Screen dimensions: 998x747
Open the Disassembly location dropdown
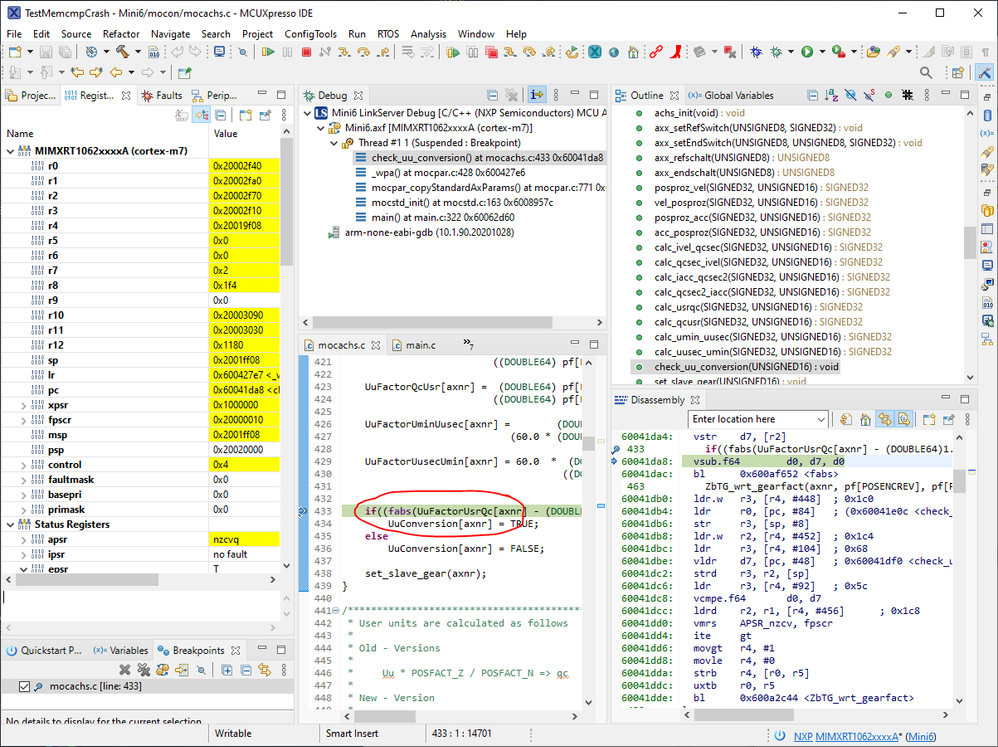pyautogui.click(x=821, y=419)
